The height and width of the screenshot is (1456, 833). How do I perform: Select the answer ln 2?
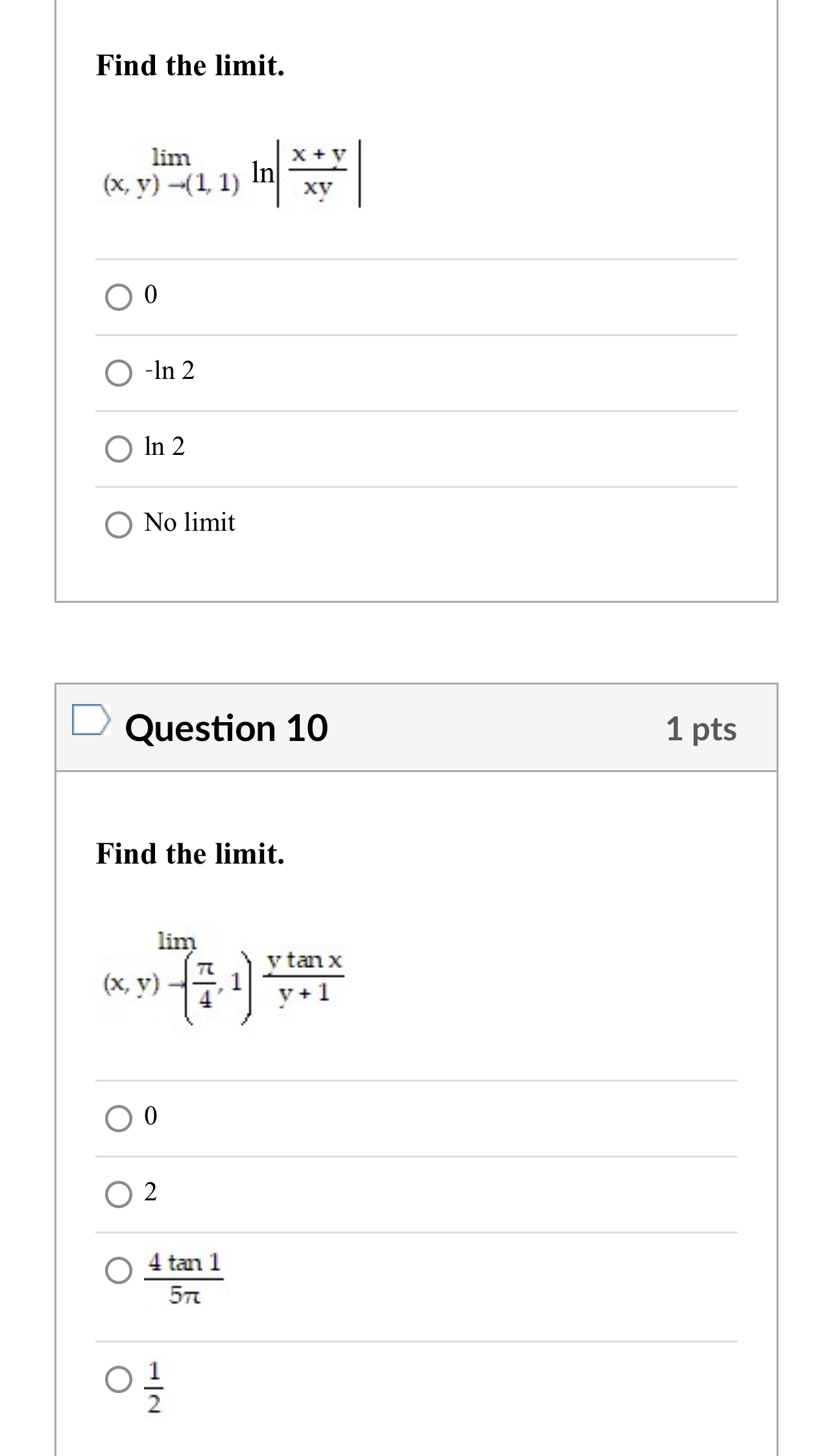(x=119, y=447)
